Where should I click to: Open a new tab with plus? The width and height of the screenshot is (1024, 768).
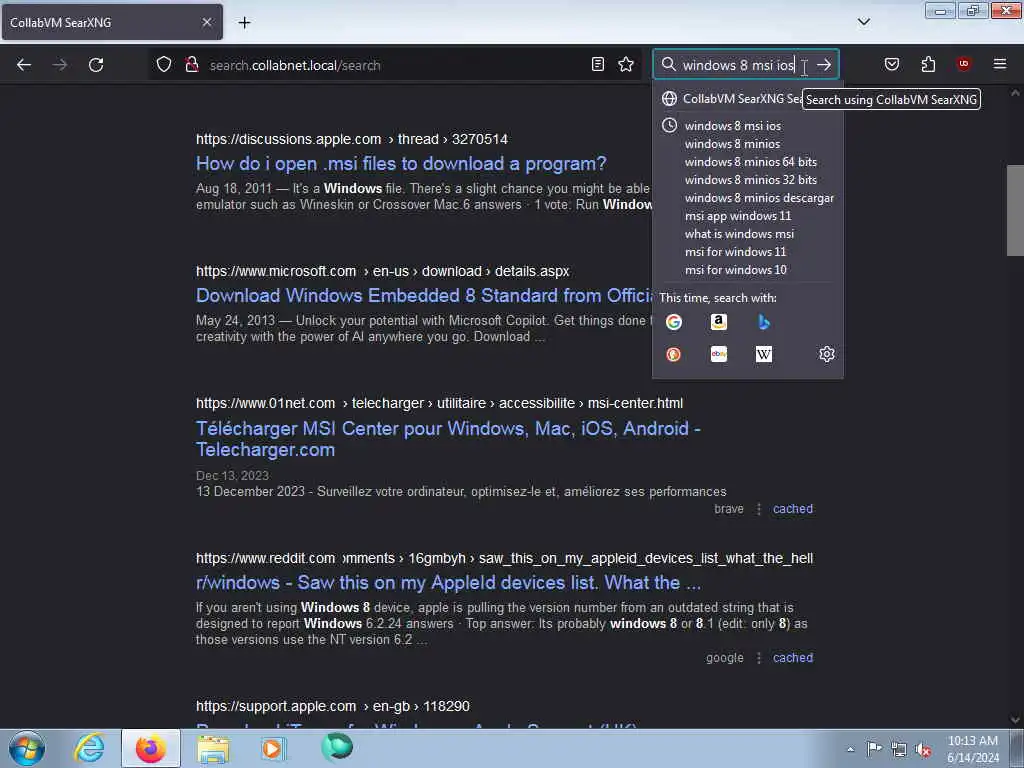[x=244, y=22]
